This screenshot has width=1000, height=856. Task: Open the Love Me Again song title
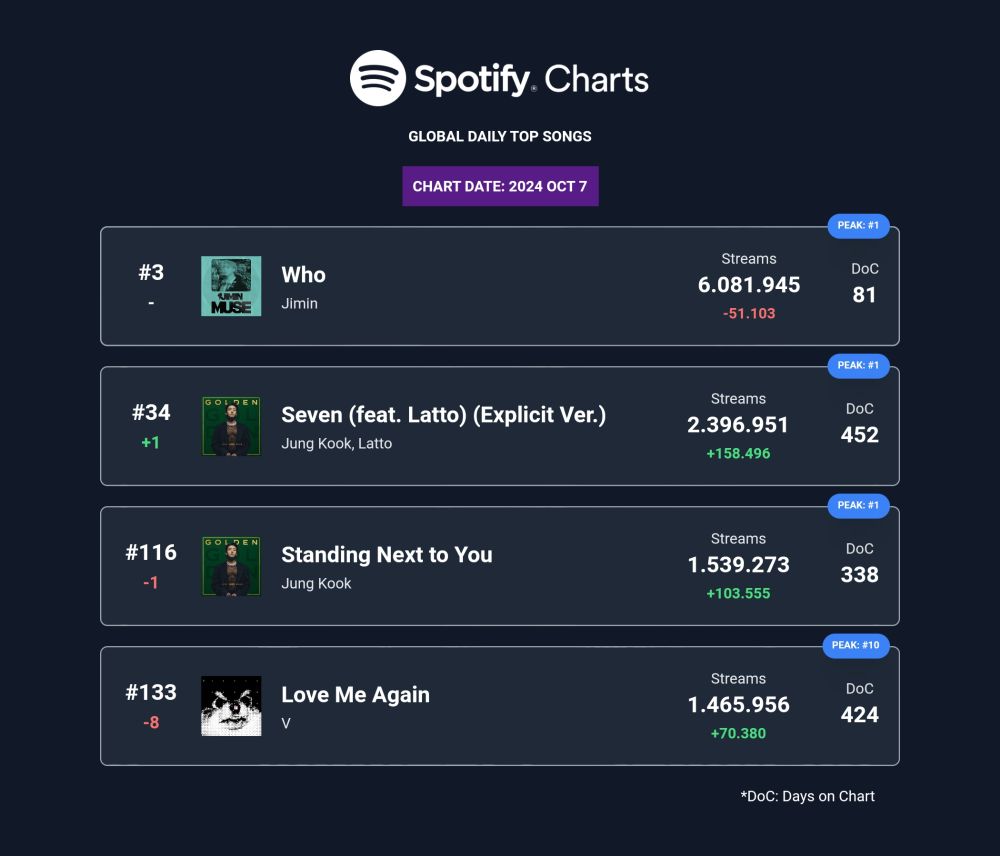tap(355, 695)
